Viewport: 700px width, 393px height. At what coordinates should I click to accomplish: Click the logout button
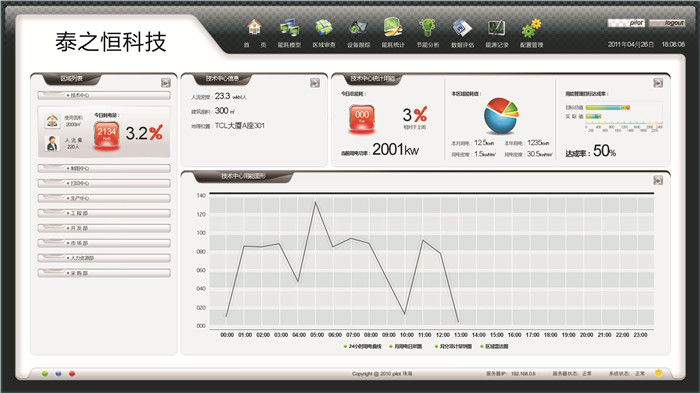pyautogui.click(x=667, y=23)
